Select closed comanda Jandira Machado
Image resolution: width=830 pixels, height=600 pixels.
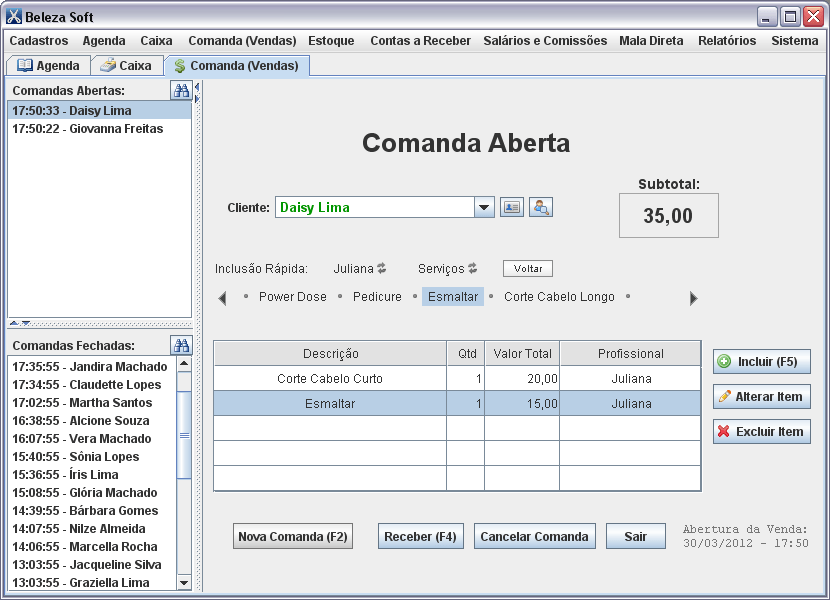click(x=92, y=366)
